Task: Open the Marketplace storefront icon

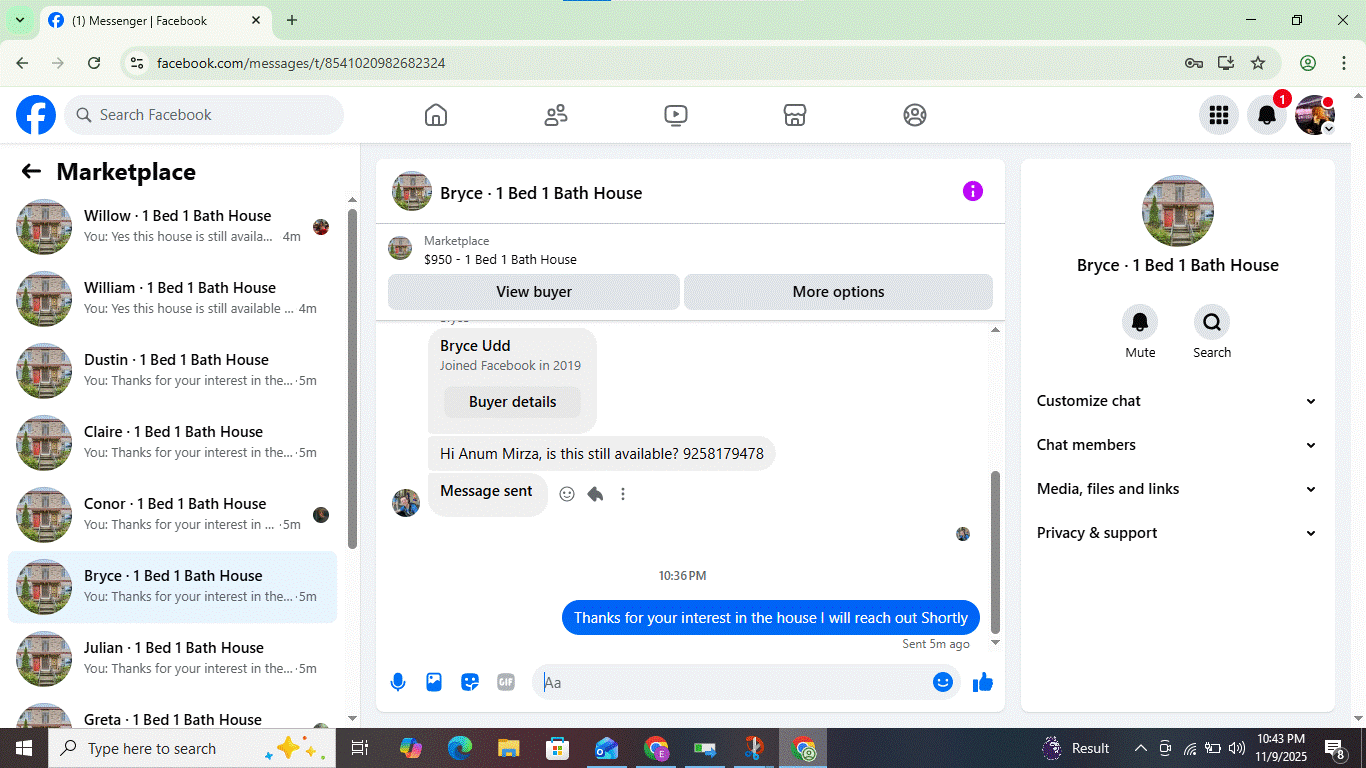Action: [x=795, y=115]
